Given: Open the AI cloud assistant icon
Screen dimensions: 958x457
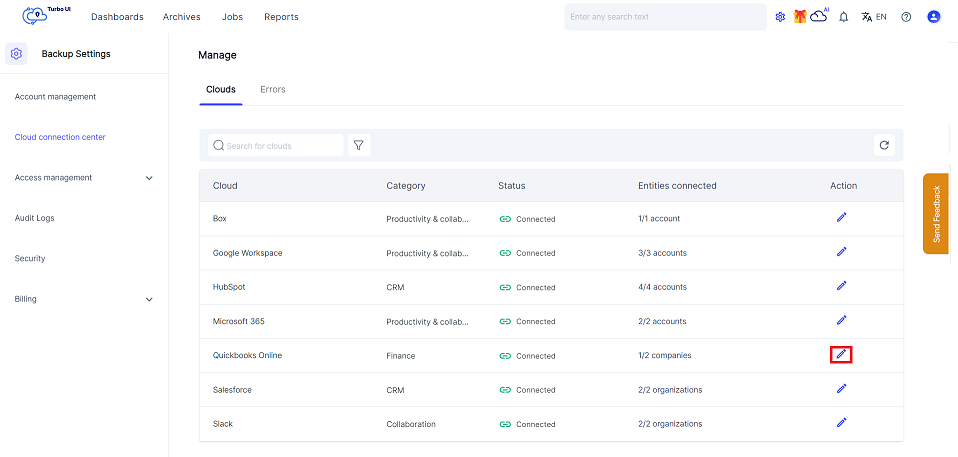Looking at the screenshot, I should tap(819, 16).
